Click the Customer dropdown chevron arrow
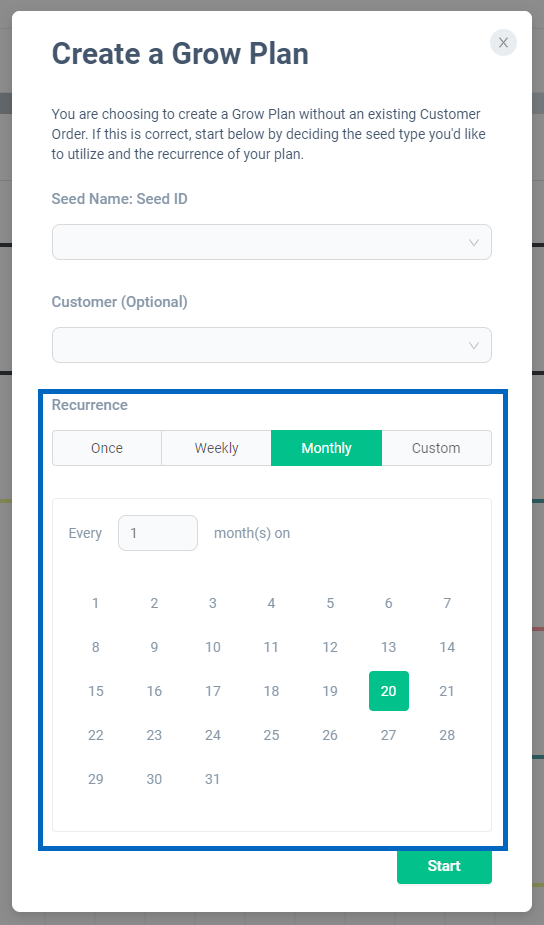The width and height of the screenshot is (544, 925). pos(473,346)
